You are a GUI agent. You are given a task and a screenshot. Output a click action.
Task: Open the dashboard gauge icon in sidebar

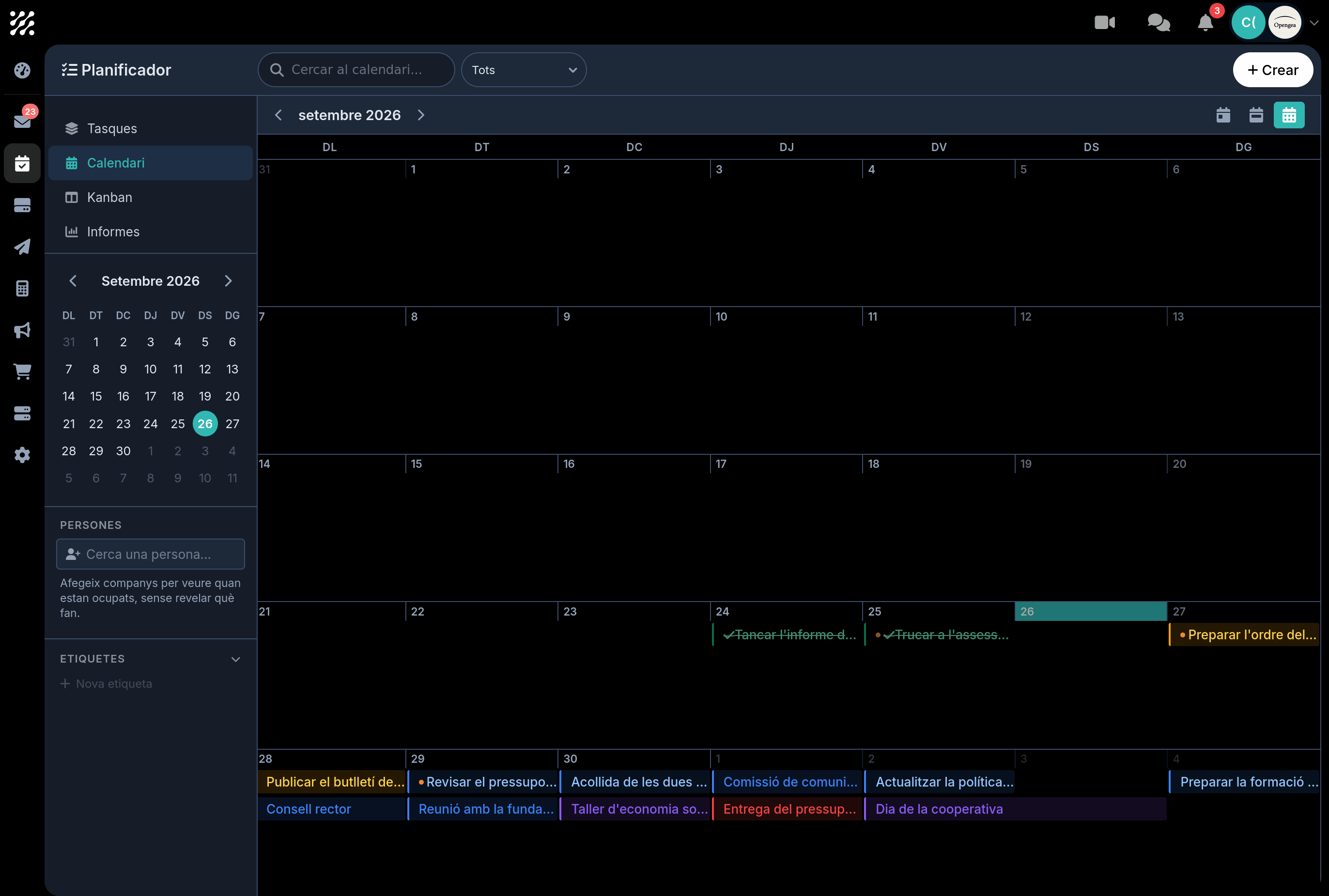tap(22, 71)
